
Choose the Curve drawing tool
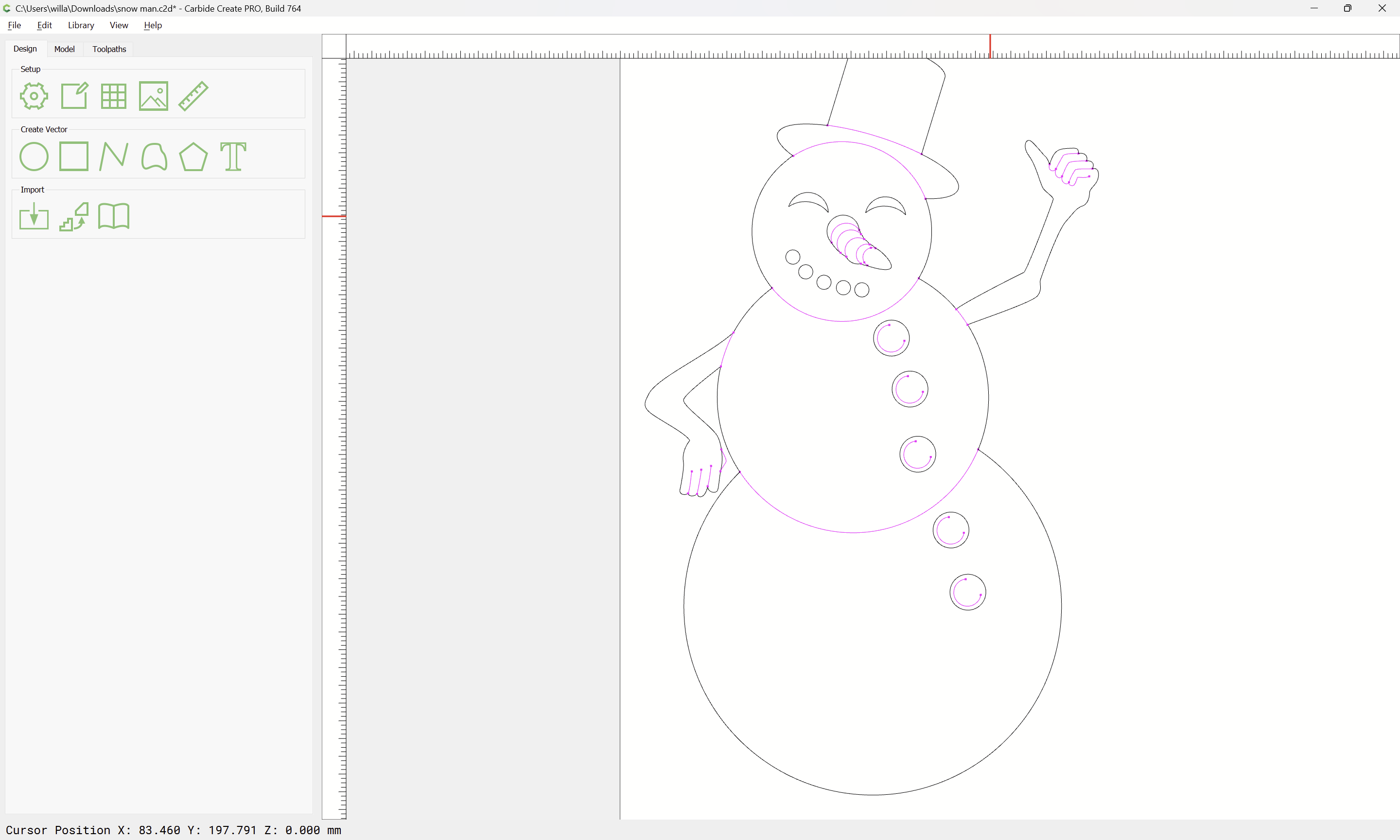point(154,157)
